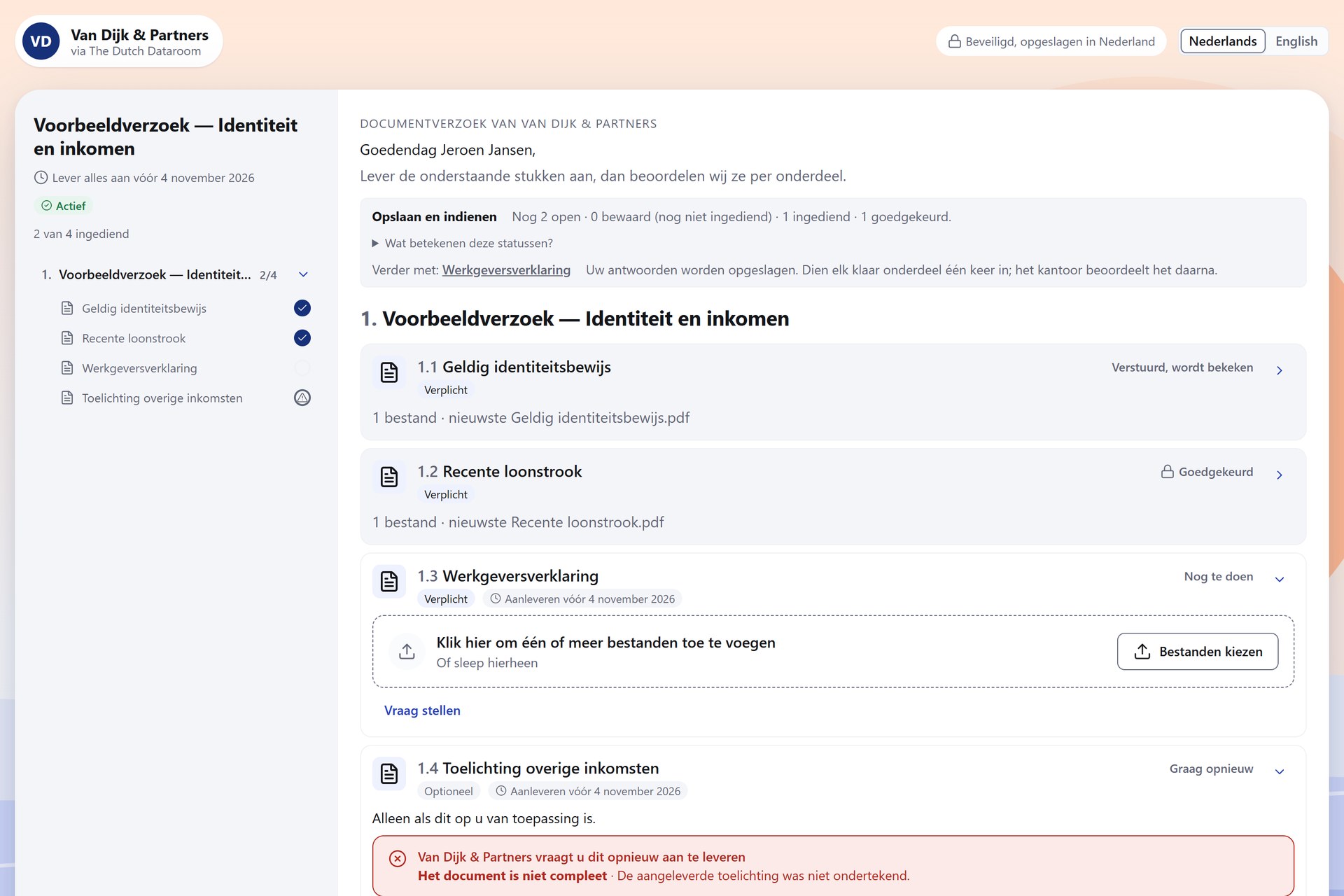
Task: Click 'Klik hier om bestanden toe te voegen' drop zone
Action: coord(833,652)
